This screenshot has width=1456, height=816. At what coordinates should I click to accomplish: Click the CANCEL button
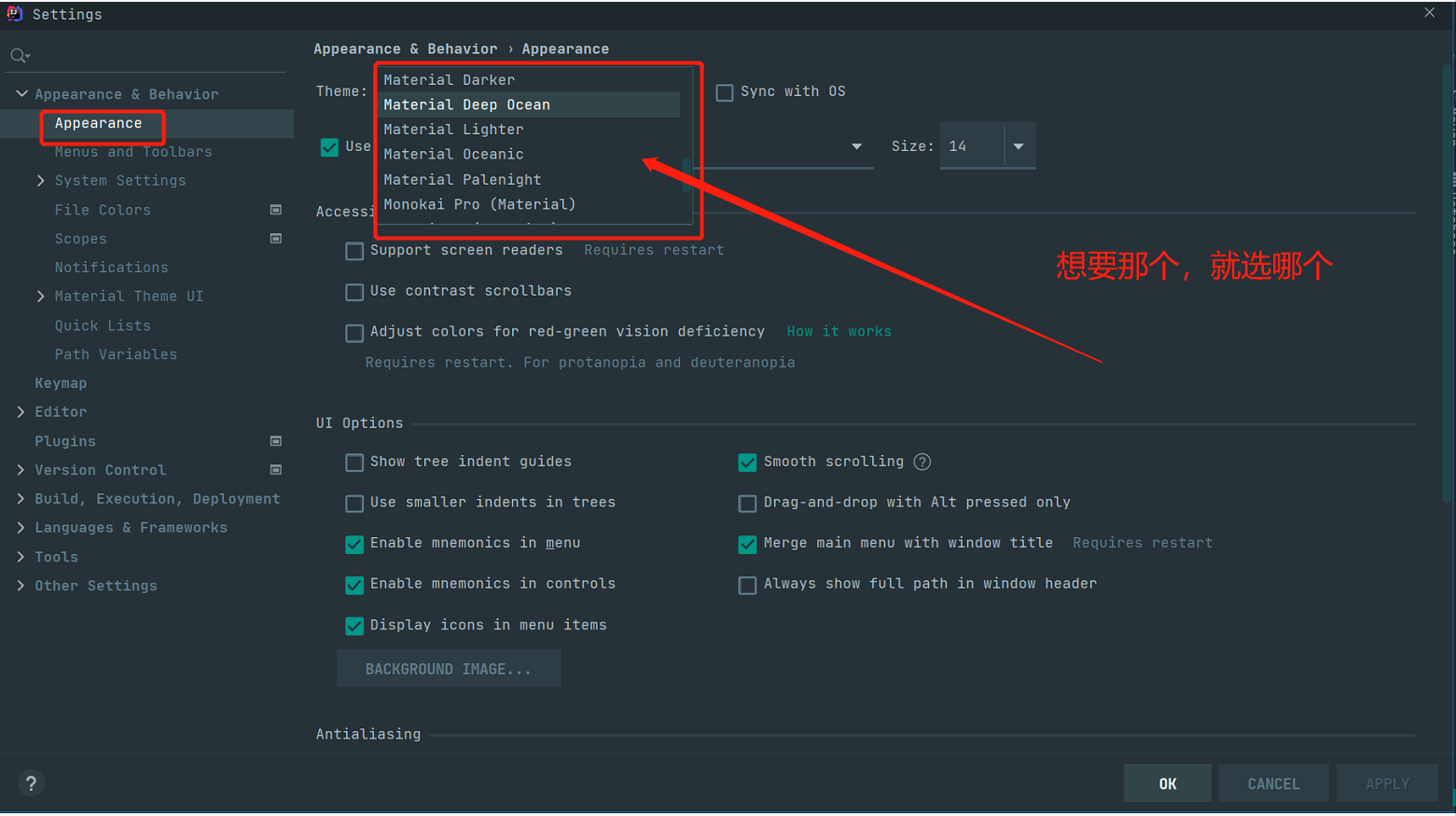(x=1273, y=783)
